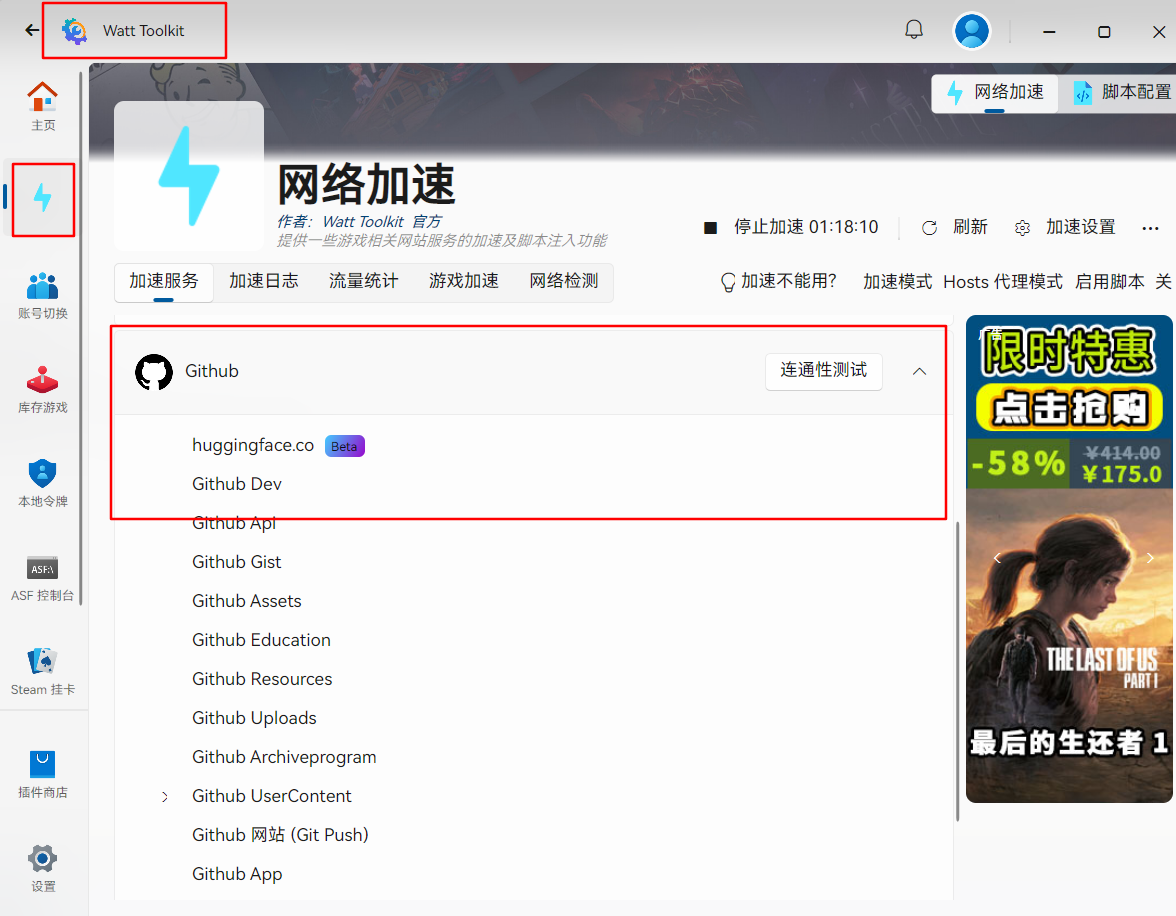Click the Github octocat icon
The image size is (1176, 916).
(154, 371)
